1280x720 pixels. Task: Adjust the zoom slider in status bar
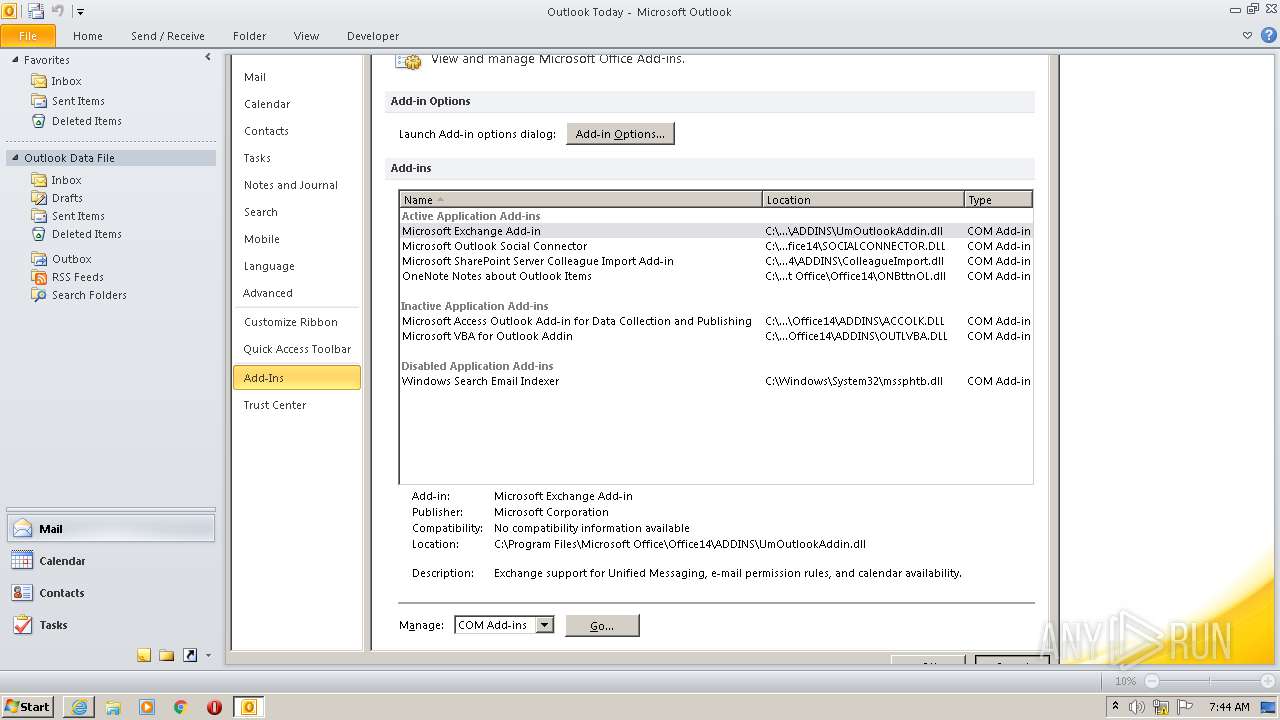click(x=1210, y=681)
